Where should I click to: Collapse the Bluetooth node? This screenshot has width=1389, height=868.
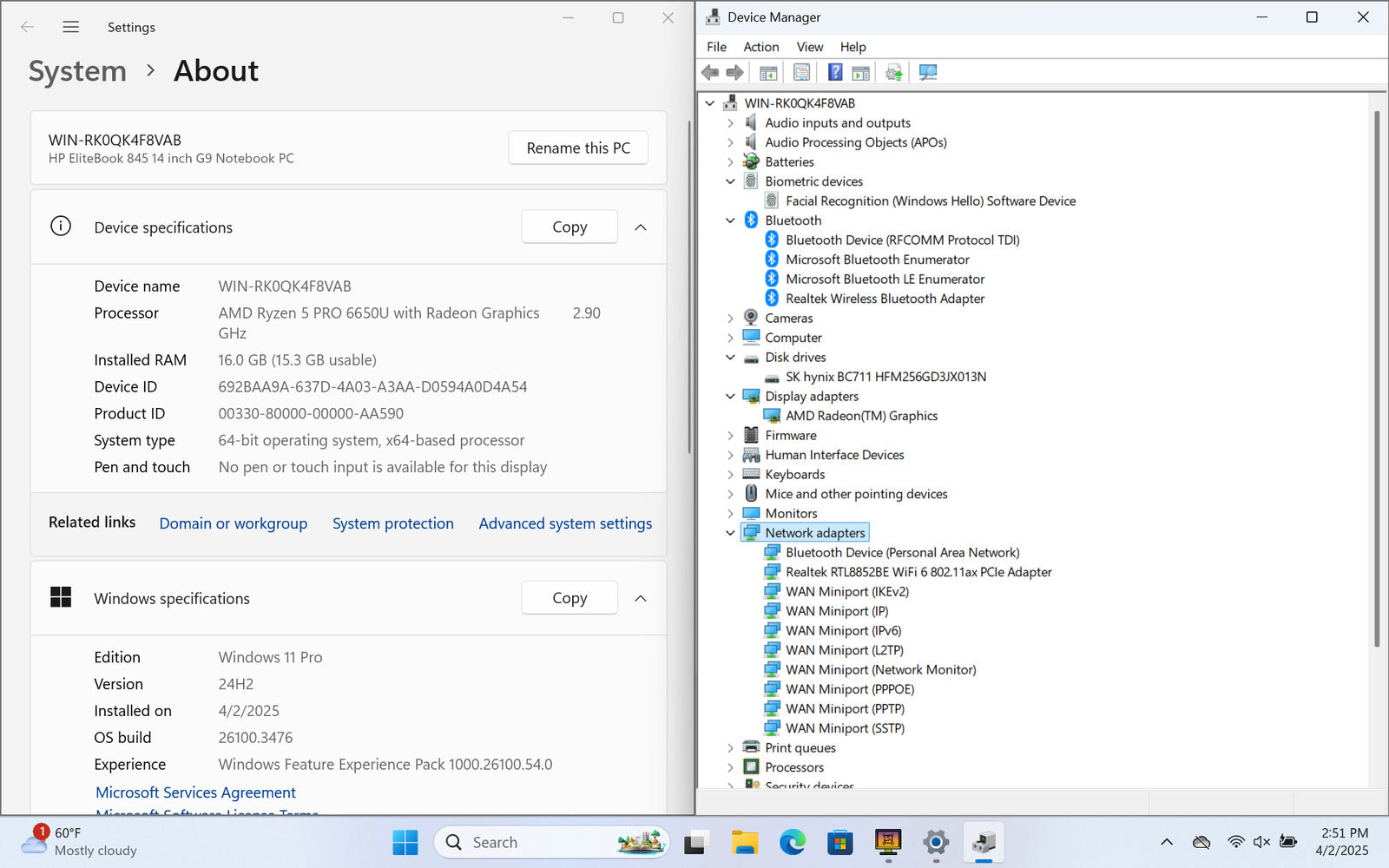click(x=730, y=220)
